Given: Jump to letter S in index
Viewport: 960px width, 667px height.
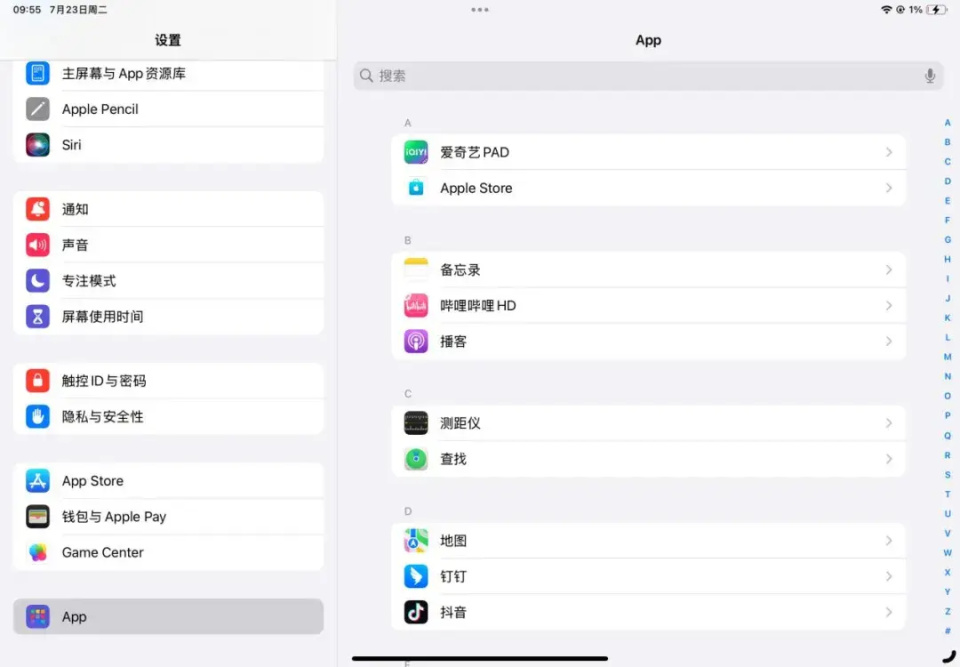Looking at the screenshot, I should (947, 475).
